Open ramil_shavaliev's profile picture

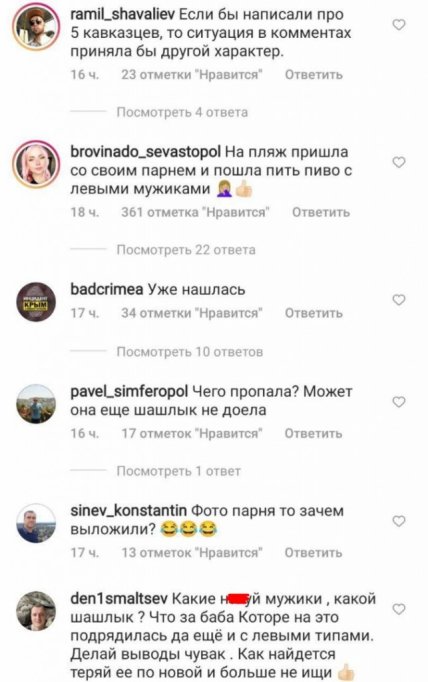click(x=36, y=28)
